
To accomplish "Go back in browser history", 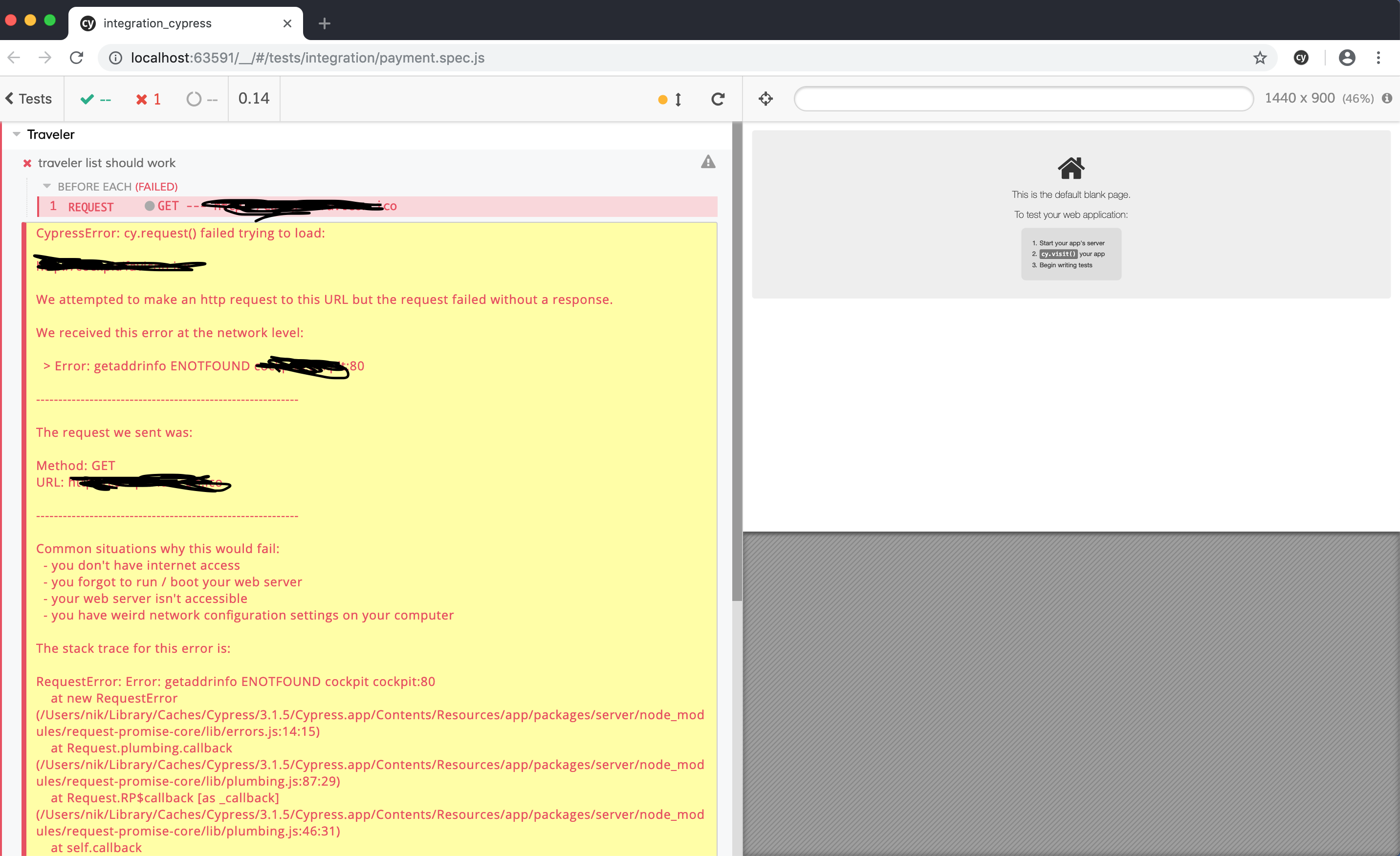I will click(x=14, y=57).
